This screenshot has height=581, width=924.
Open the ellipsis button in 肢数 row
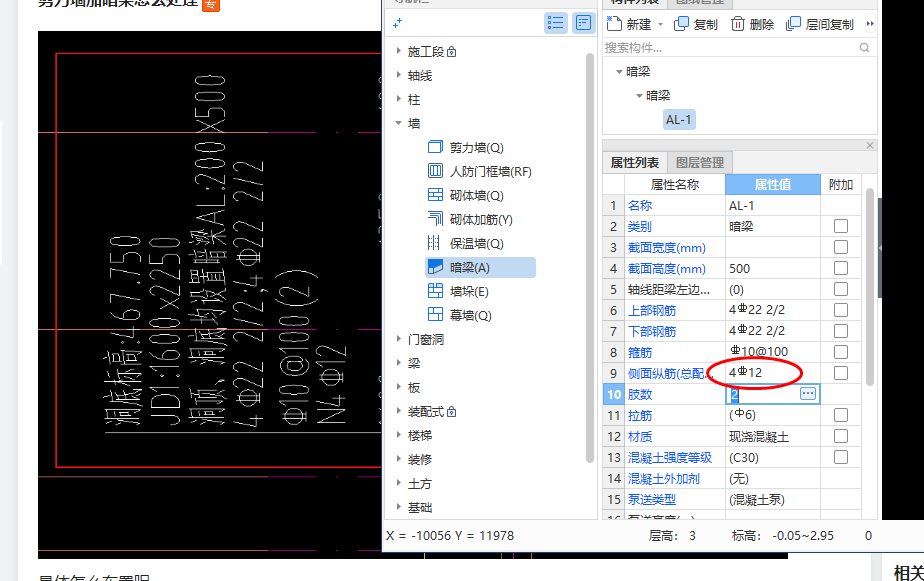(x=808, y=394)
